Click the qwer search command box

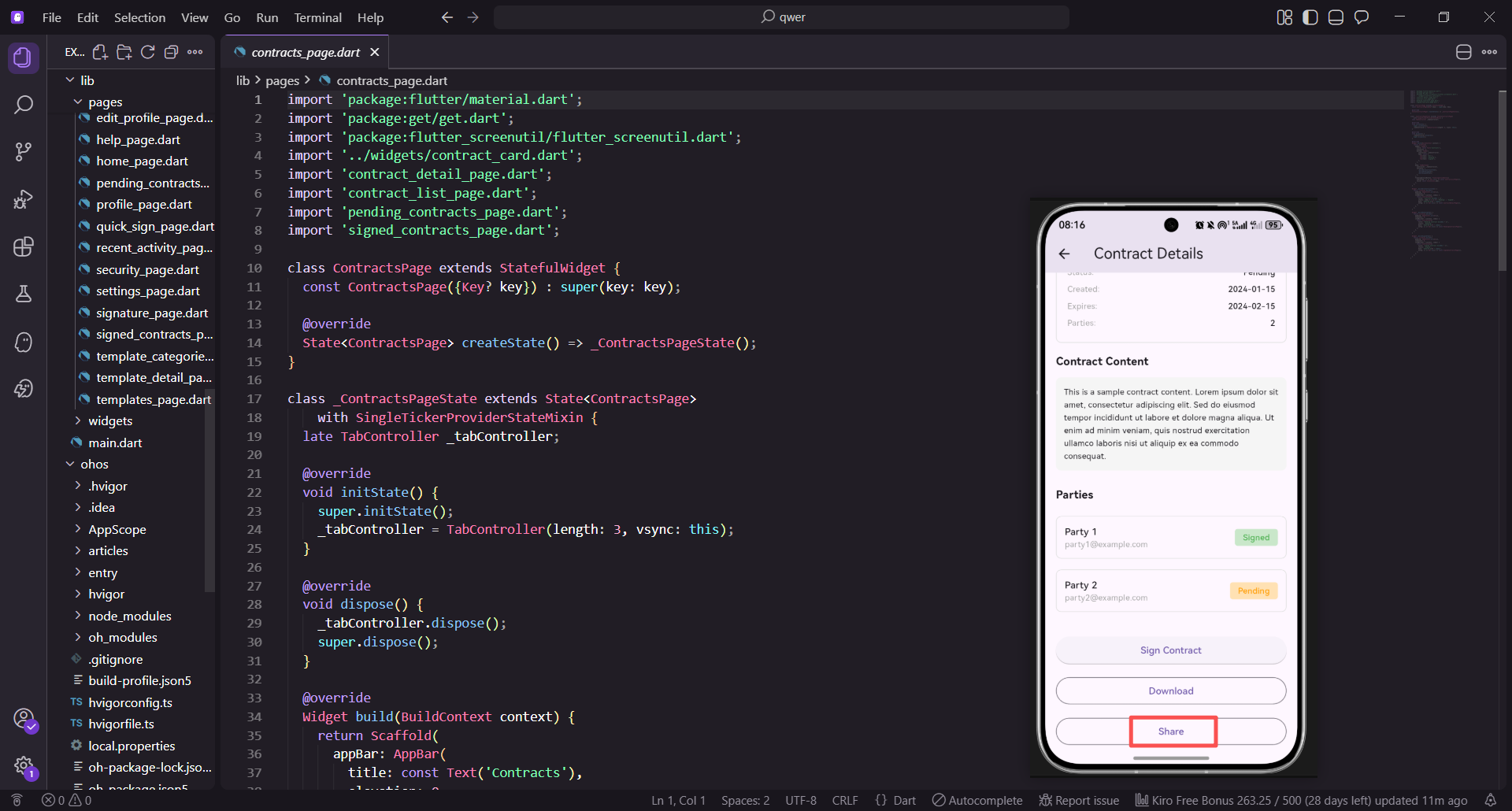pyautogui.click(x=781, y=17)
